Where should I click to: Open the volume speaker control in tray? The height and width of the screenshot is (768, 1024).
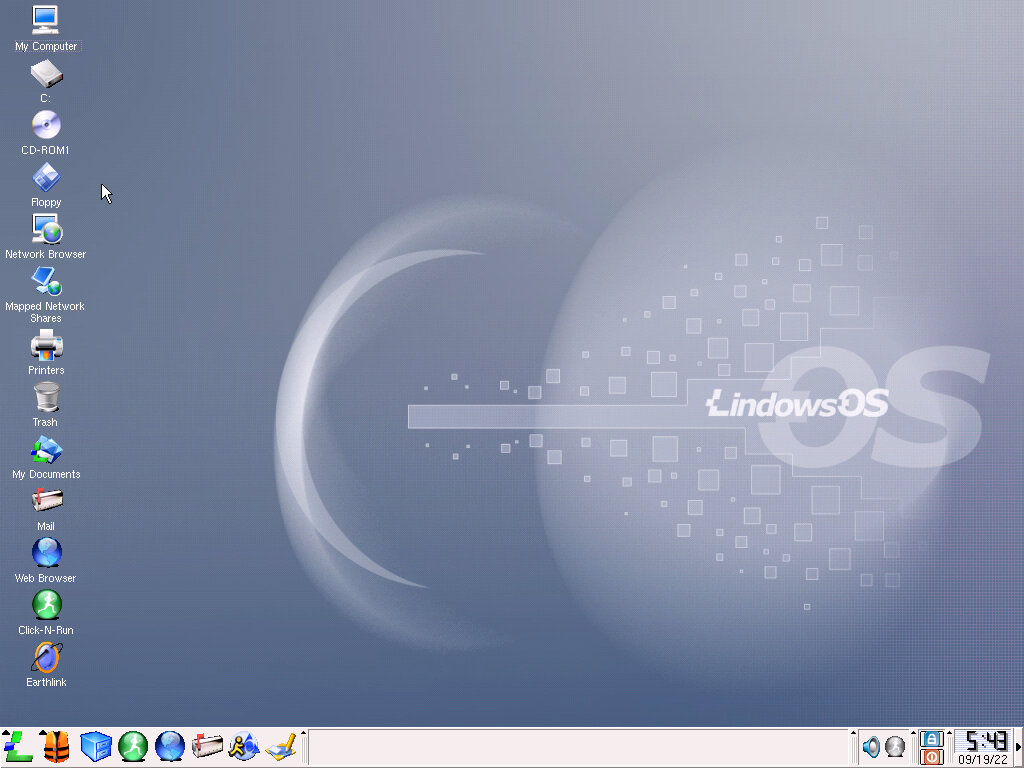[x=871, y=747]
